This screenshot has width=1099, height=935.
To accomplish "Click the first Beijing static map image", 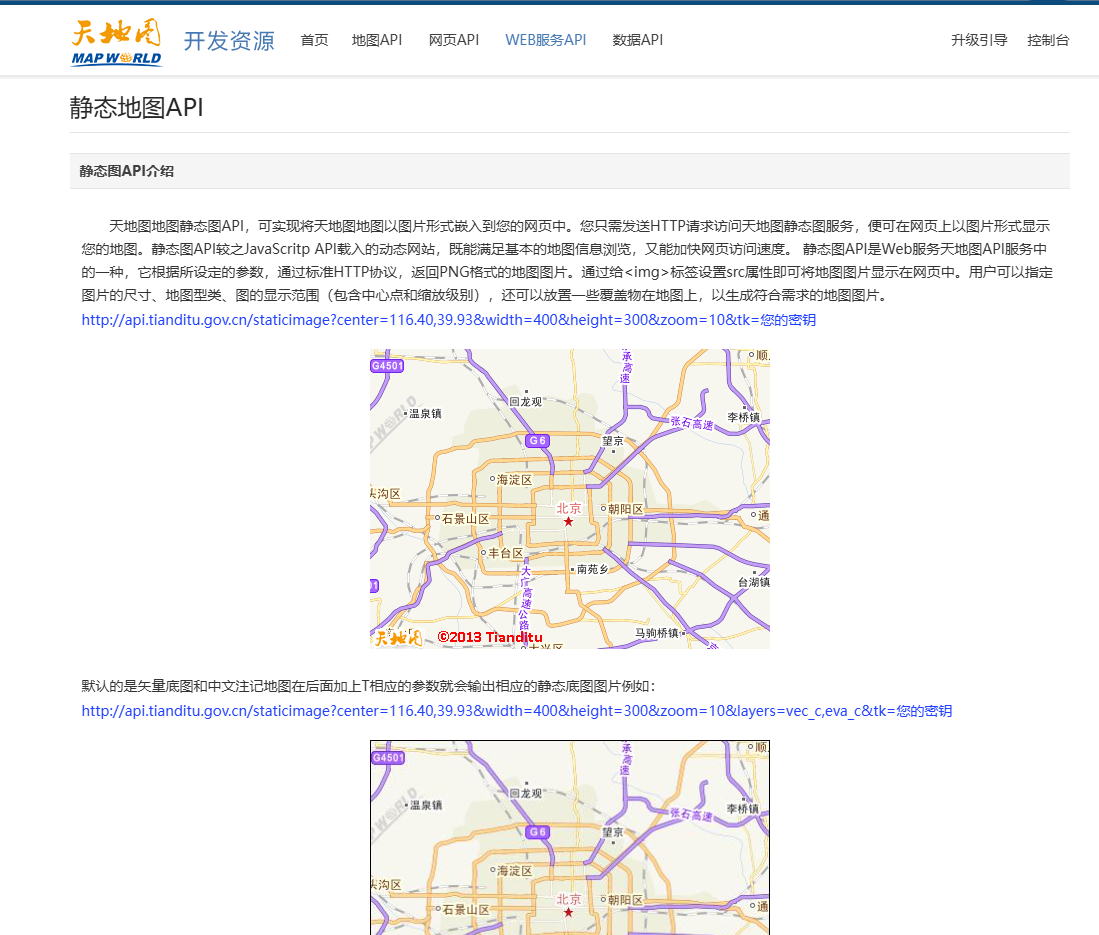I will click(570, 498).
